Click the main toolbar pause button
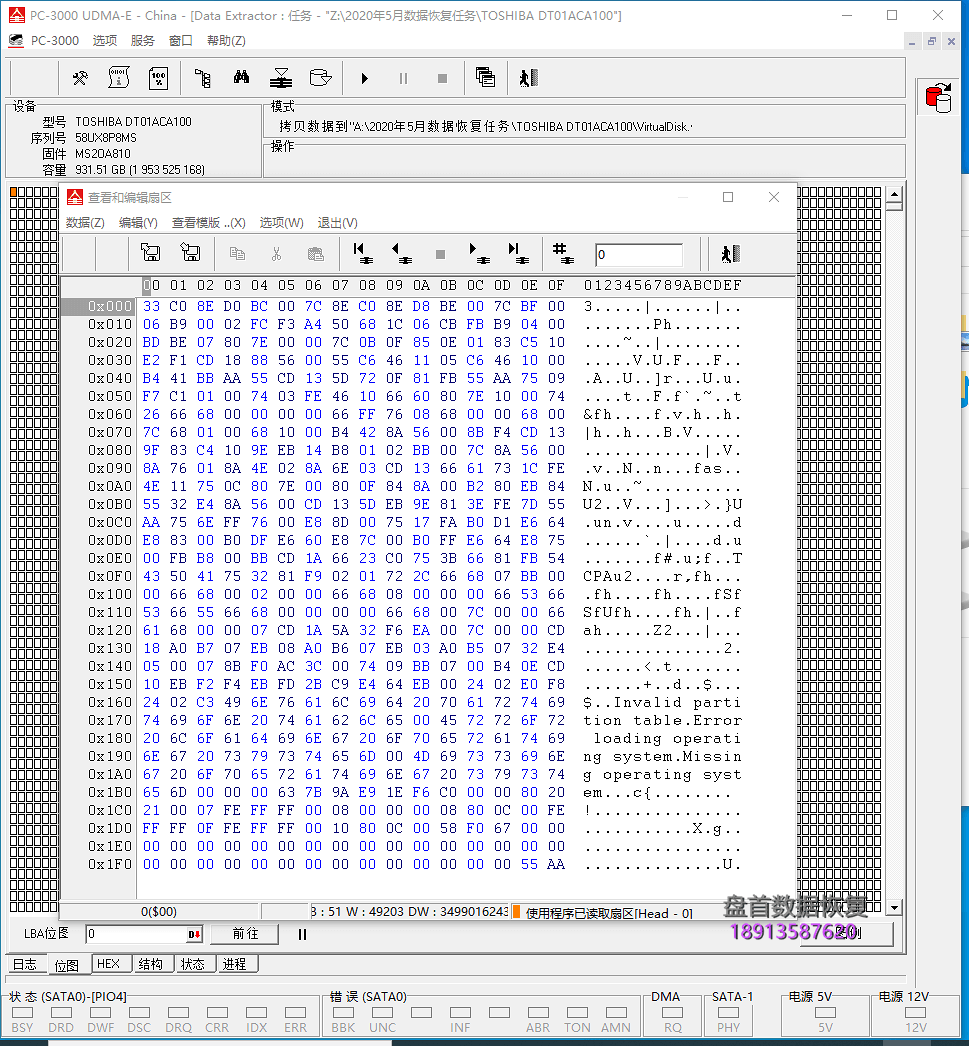The image size is (969, 1046). pyautogui.click(x=403, y=79)
